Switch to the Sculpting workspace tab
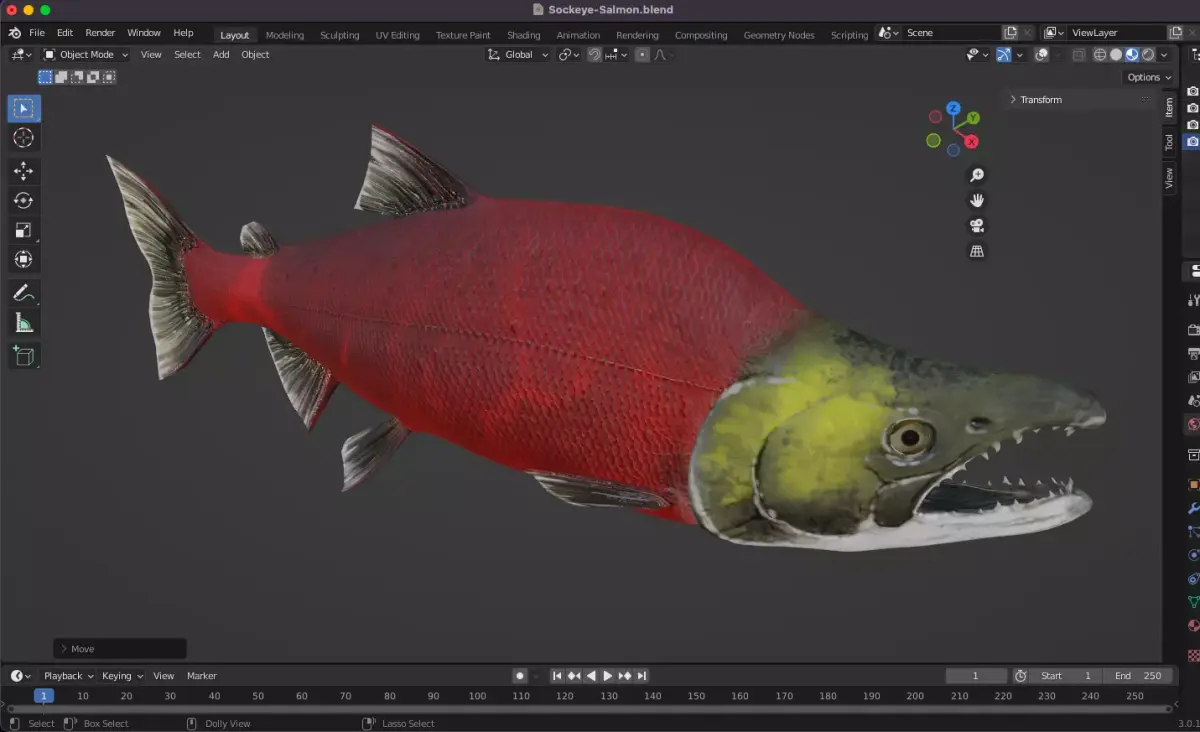This screenshot has width=1200, height=732. 340,35
